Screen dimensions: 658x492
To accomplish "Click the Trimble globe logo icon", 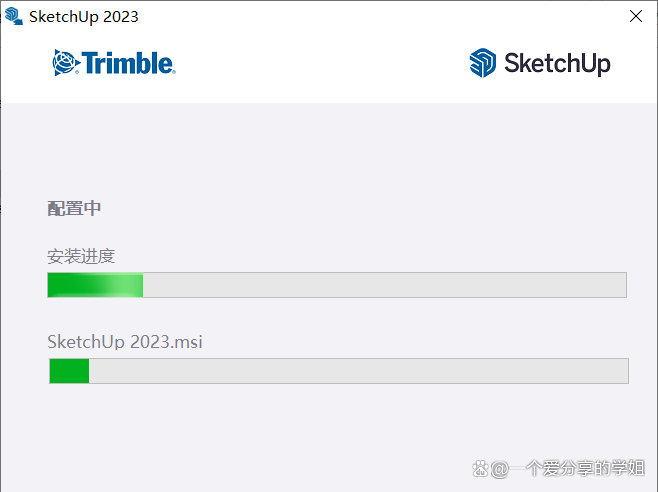I will (66, 63).
